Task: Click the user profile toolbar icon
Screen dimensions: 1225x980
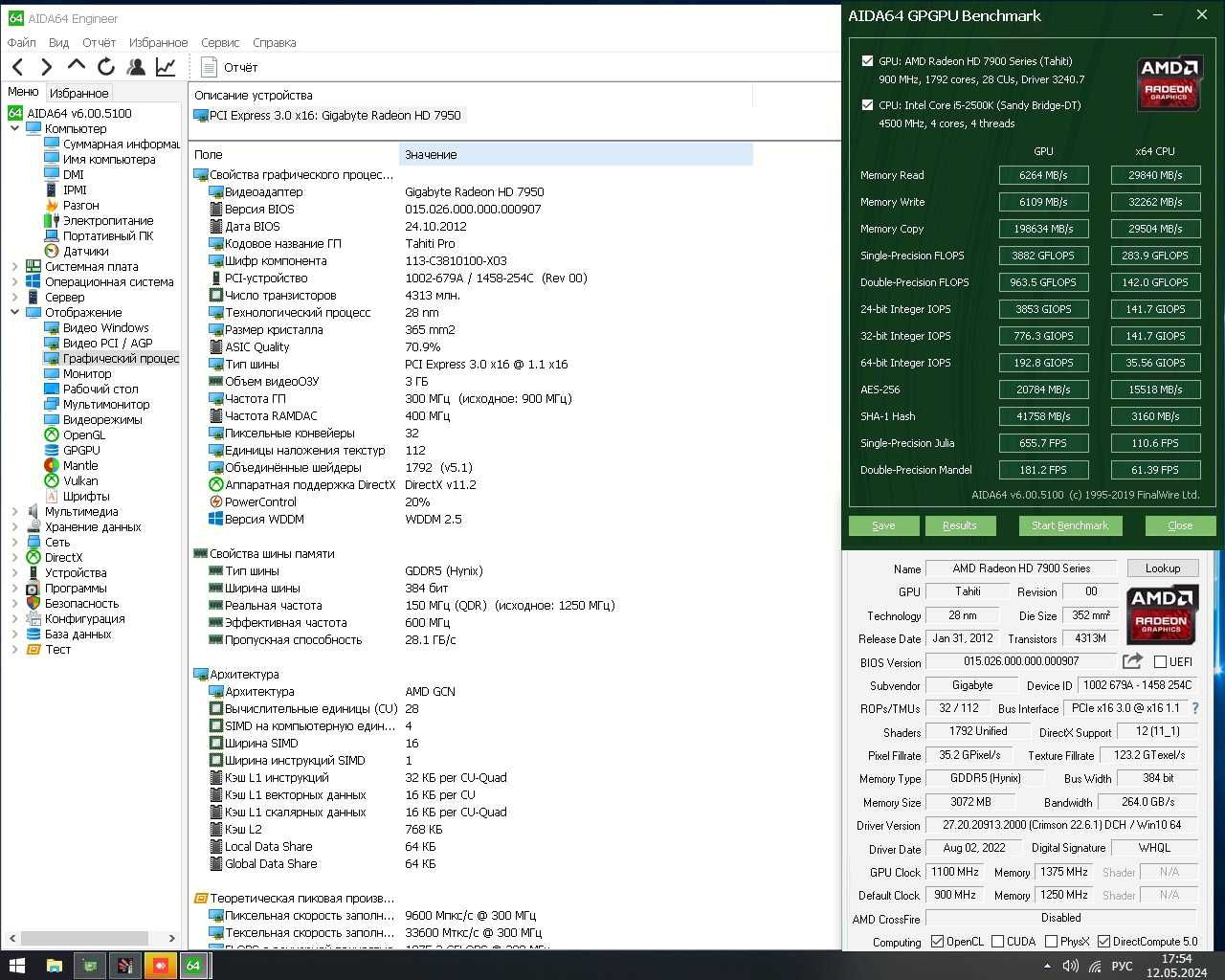Action: tap(136, 66)
